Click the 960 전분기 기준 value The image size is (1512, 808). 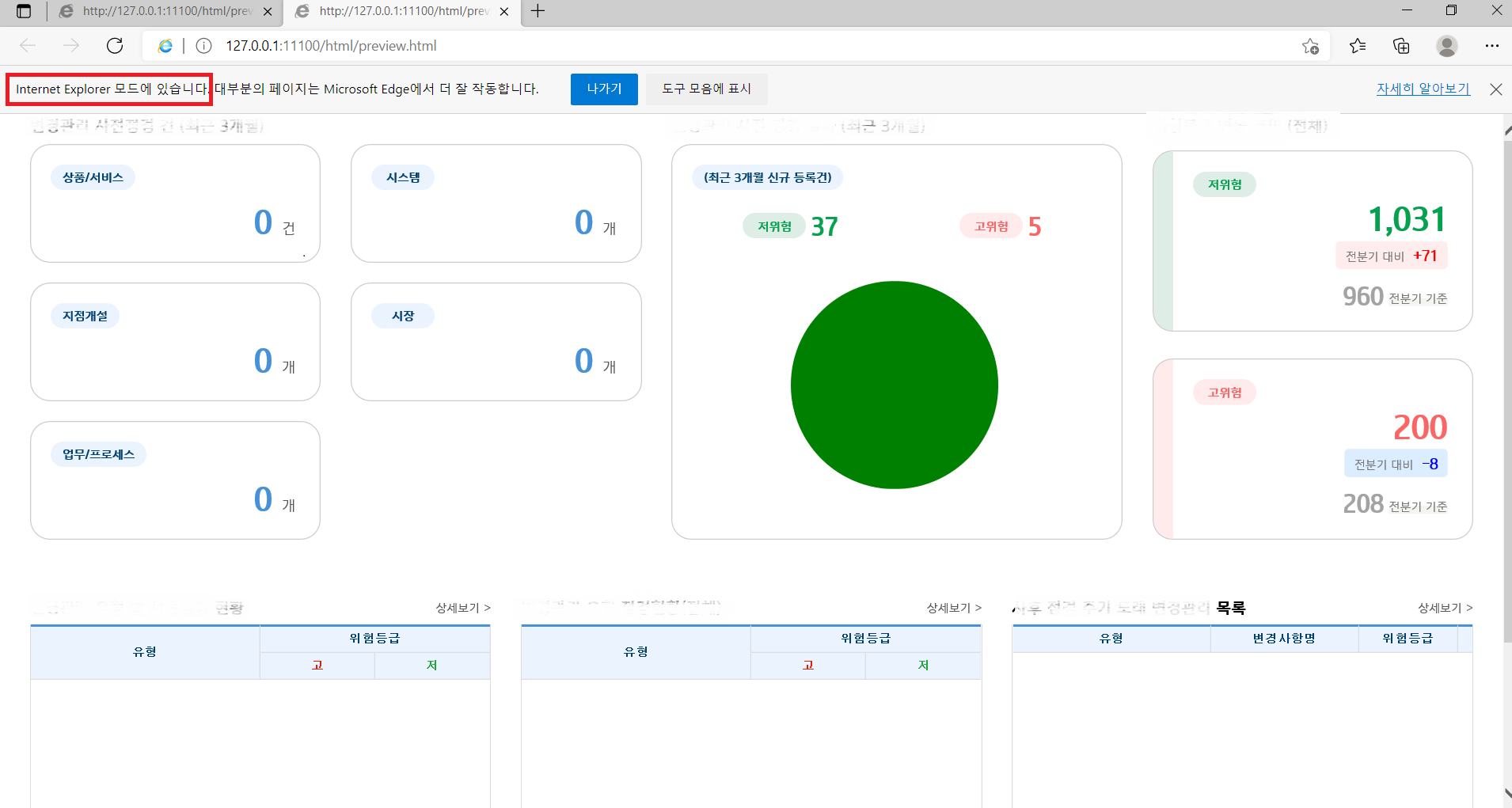click(x=1395, y=297)
